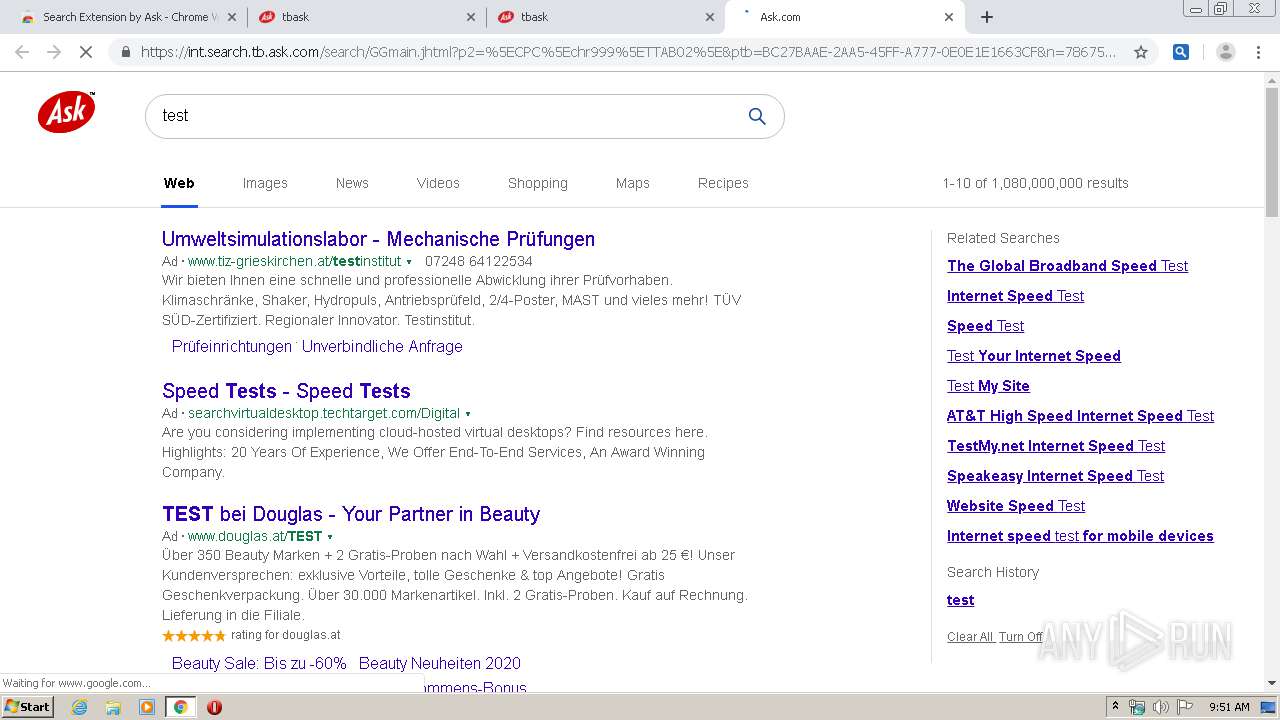
Task: Open Windows Start menu
Action: pyautogui.click(x=27, y=706)
